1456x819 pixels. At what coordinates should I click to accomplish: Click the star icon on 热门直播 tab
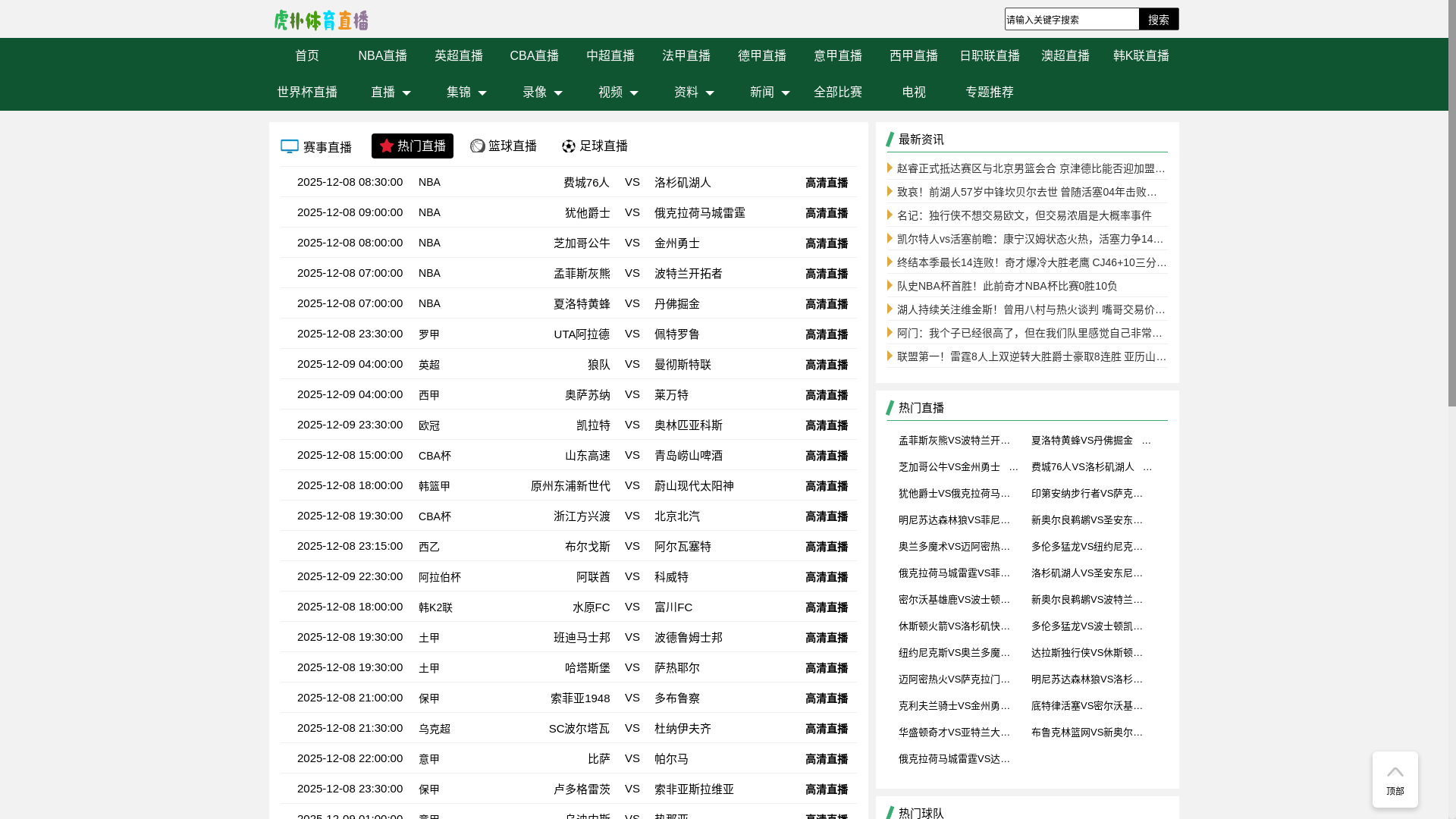click(x=386, y=146)
